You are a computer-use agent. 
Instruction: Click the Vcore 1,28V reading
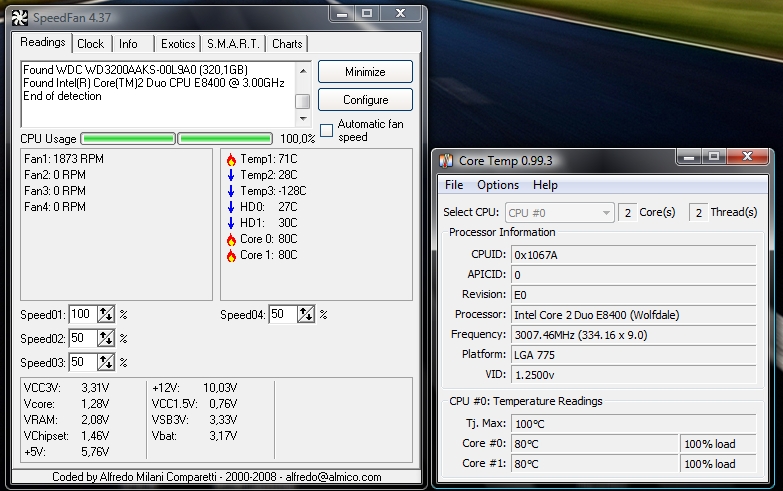pyautogui.click(x=66, y=404)
